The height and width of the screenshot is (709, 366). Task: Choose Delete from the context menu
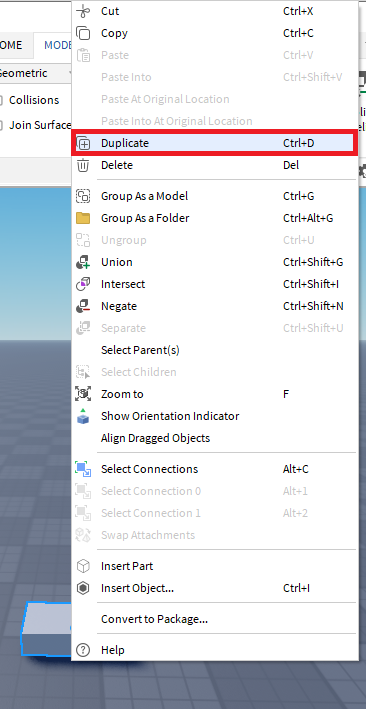(x=215, y=165)
